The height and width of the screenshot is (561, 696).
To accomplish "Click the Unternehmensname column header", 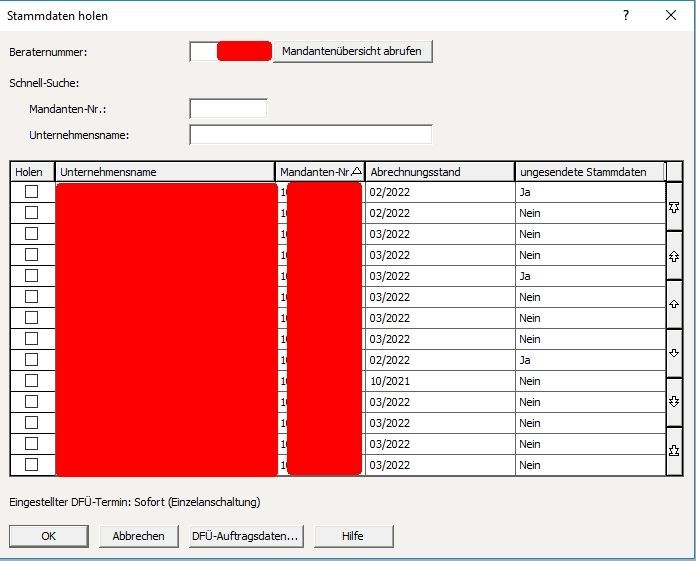I will point(165,172).
